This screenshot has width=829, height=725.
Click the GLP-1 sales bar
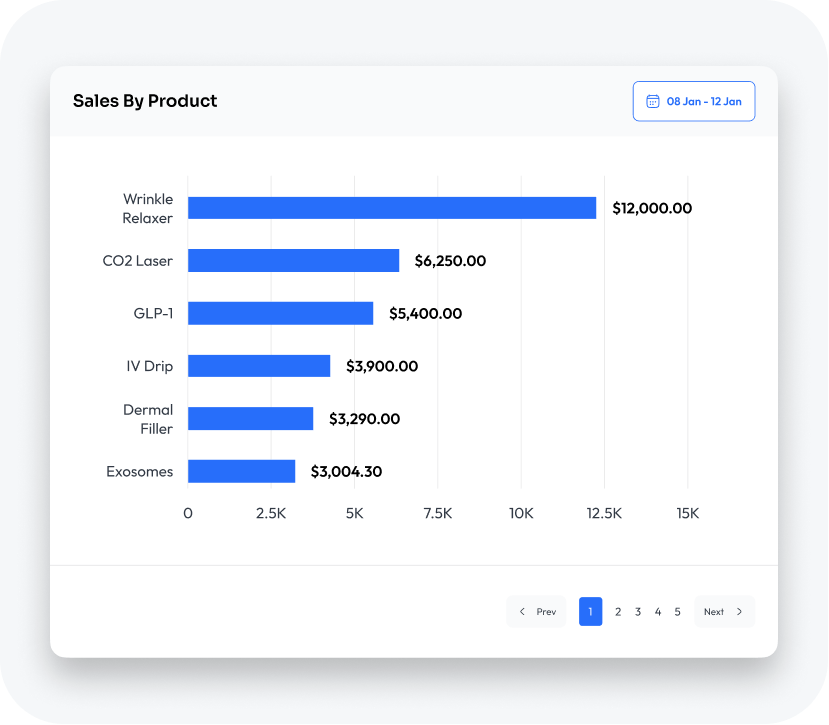click(x=280, y=313)
